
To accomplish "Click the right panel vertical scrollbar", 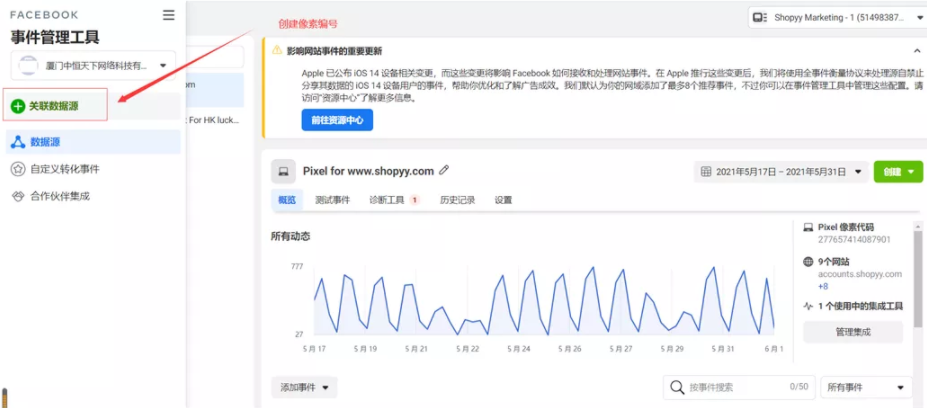I will pos(918,278).
